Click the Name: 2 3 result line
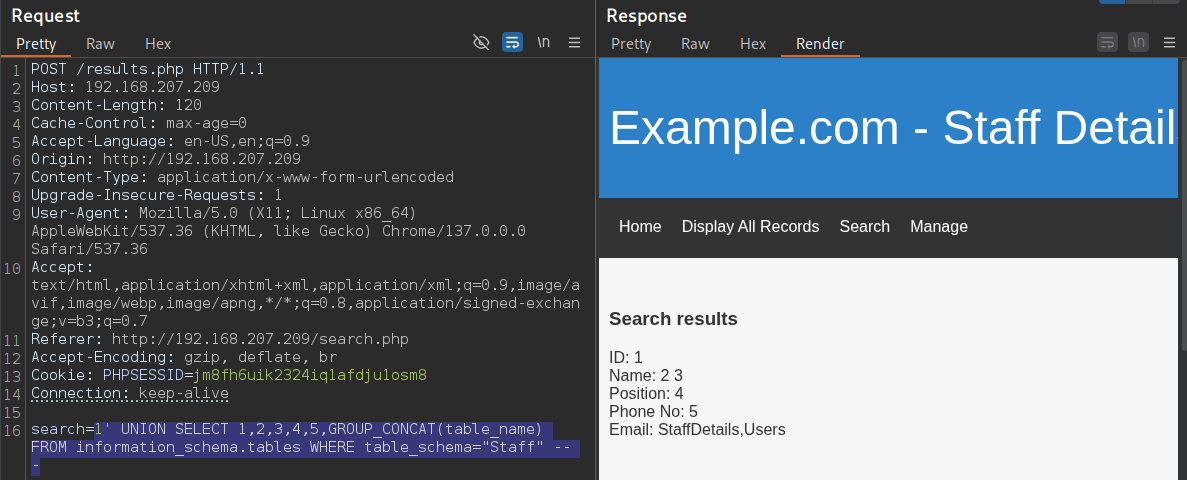This screenshot has height=480, width=1187. [x=646, y=376]
